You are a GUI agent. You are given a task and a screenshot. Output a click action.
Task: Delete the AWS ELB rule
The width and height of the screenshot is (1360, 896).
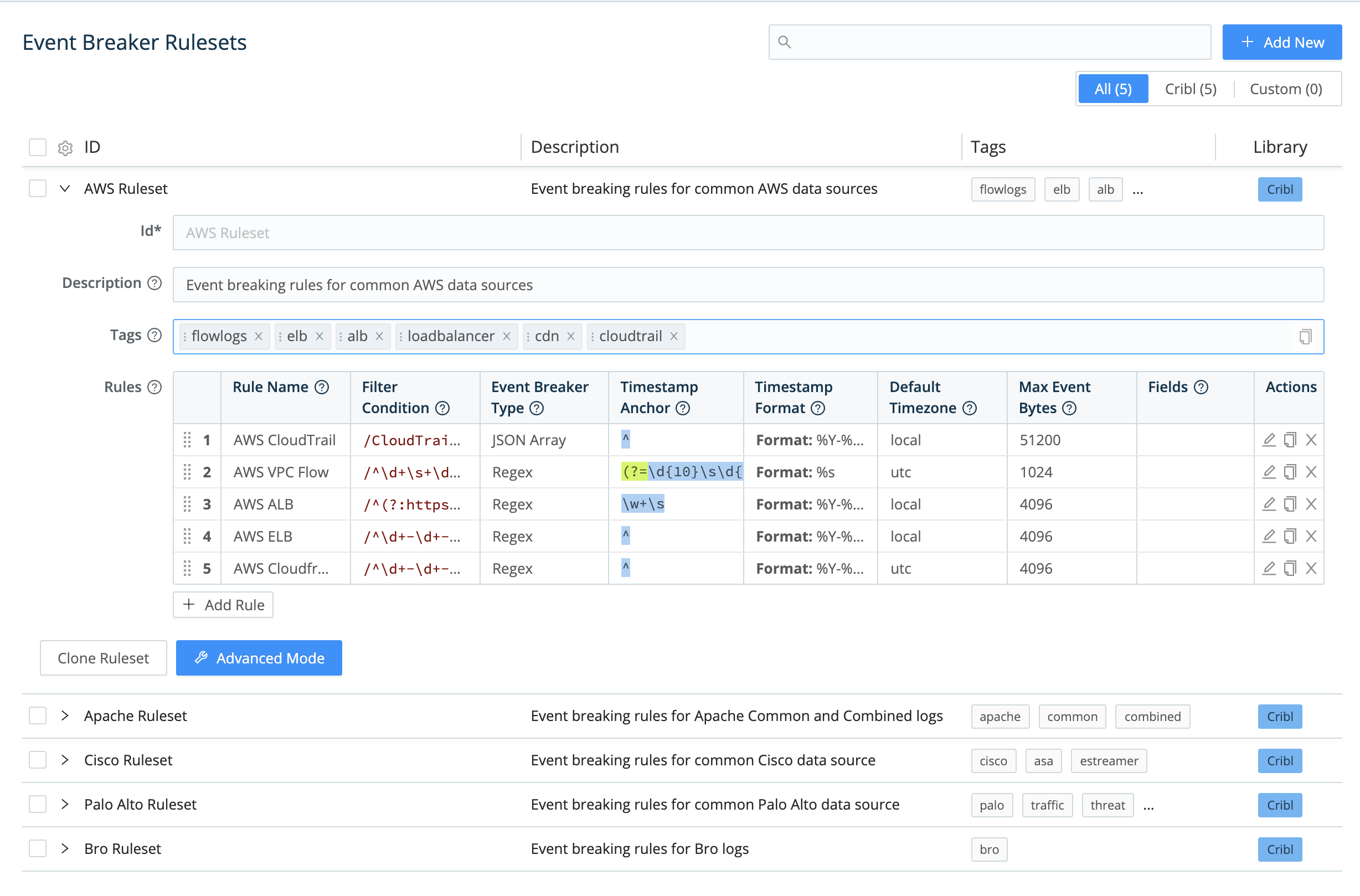click(x=1311, y=536)
